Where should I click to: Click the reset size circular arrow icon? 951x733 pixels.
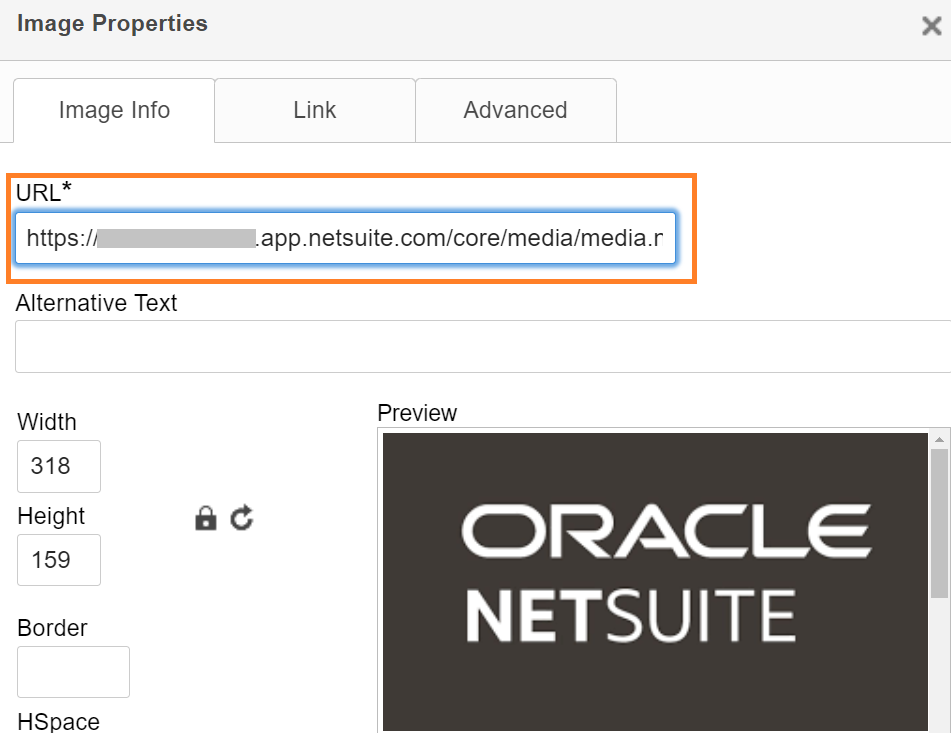pyautogui.click(x=242, y=518)
